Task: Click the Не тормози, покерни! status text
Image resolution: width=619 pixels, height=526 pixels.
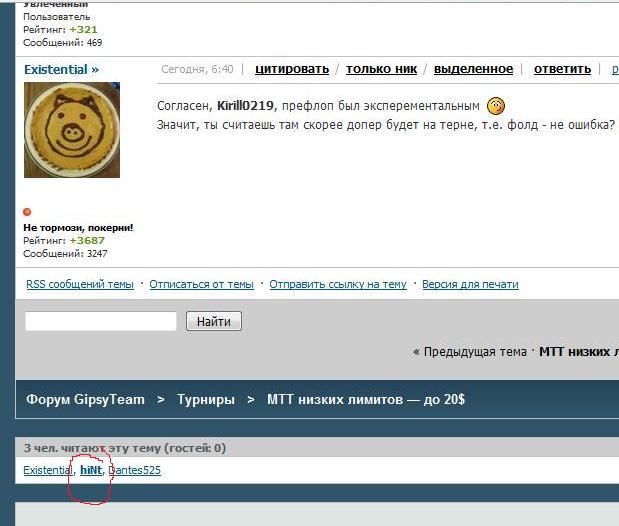Action: click(x=78, y=228)
